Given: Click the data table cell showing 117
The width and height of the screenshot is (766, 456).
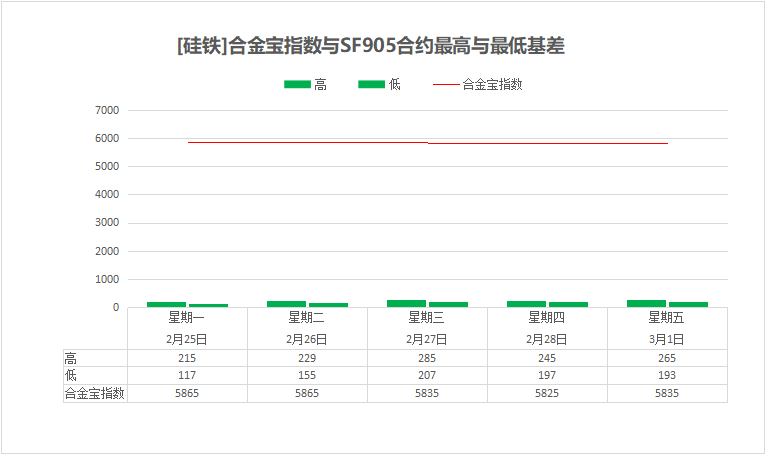Looking at the screenshot, I should 187,376.
